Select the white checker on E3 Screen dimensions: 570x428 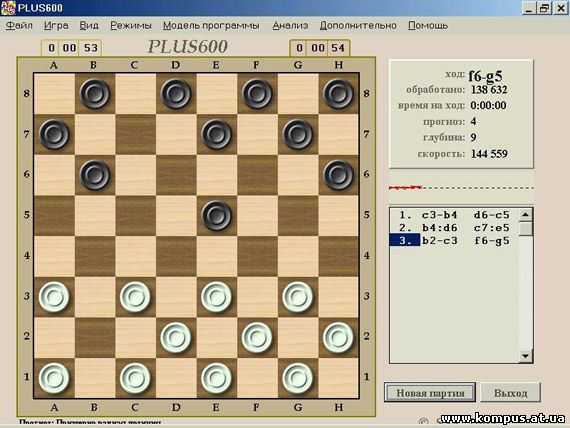(x=216, y=297)
